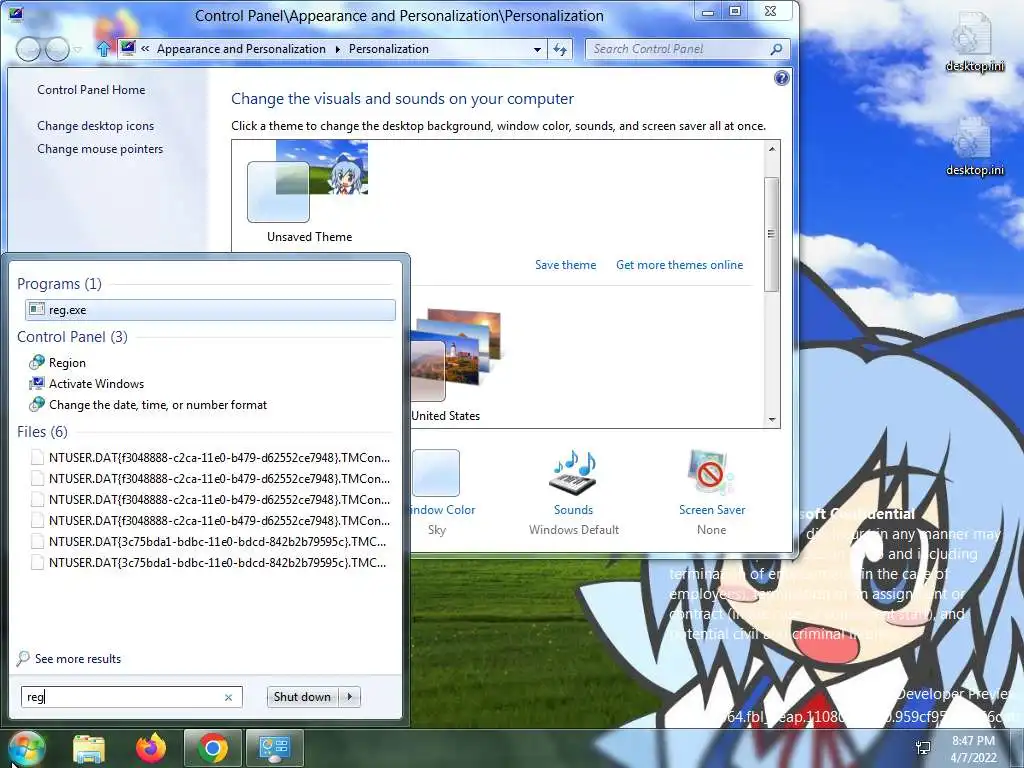Click the search magnifier in Control Panel

click(776, 49)
